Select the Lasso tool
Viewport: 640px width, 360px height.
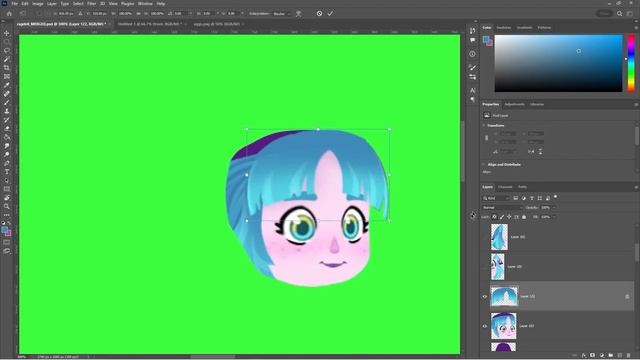7,51
